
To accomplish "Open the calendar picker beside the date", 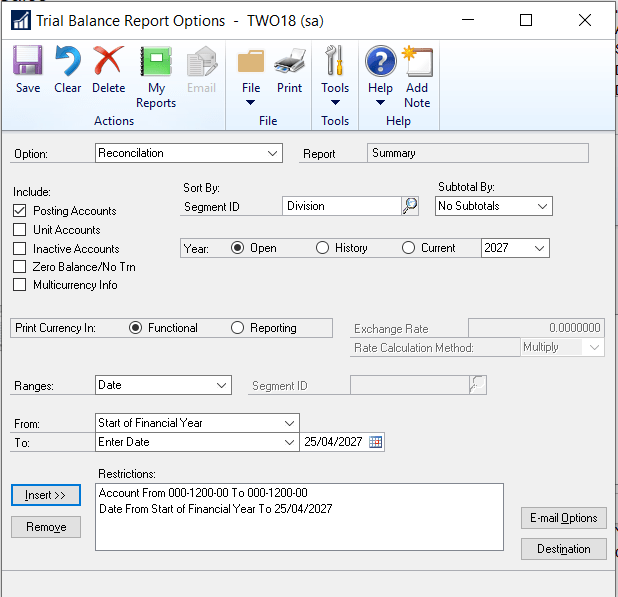I will (376, 442).
